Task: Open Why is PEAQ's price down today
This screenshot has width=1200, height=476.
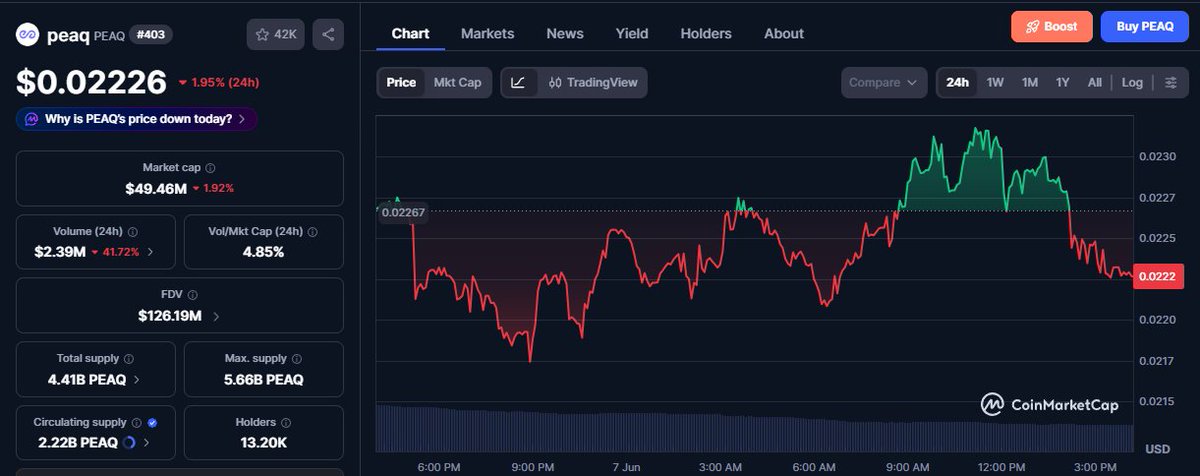Action: (x=137, y=119)
